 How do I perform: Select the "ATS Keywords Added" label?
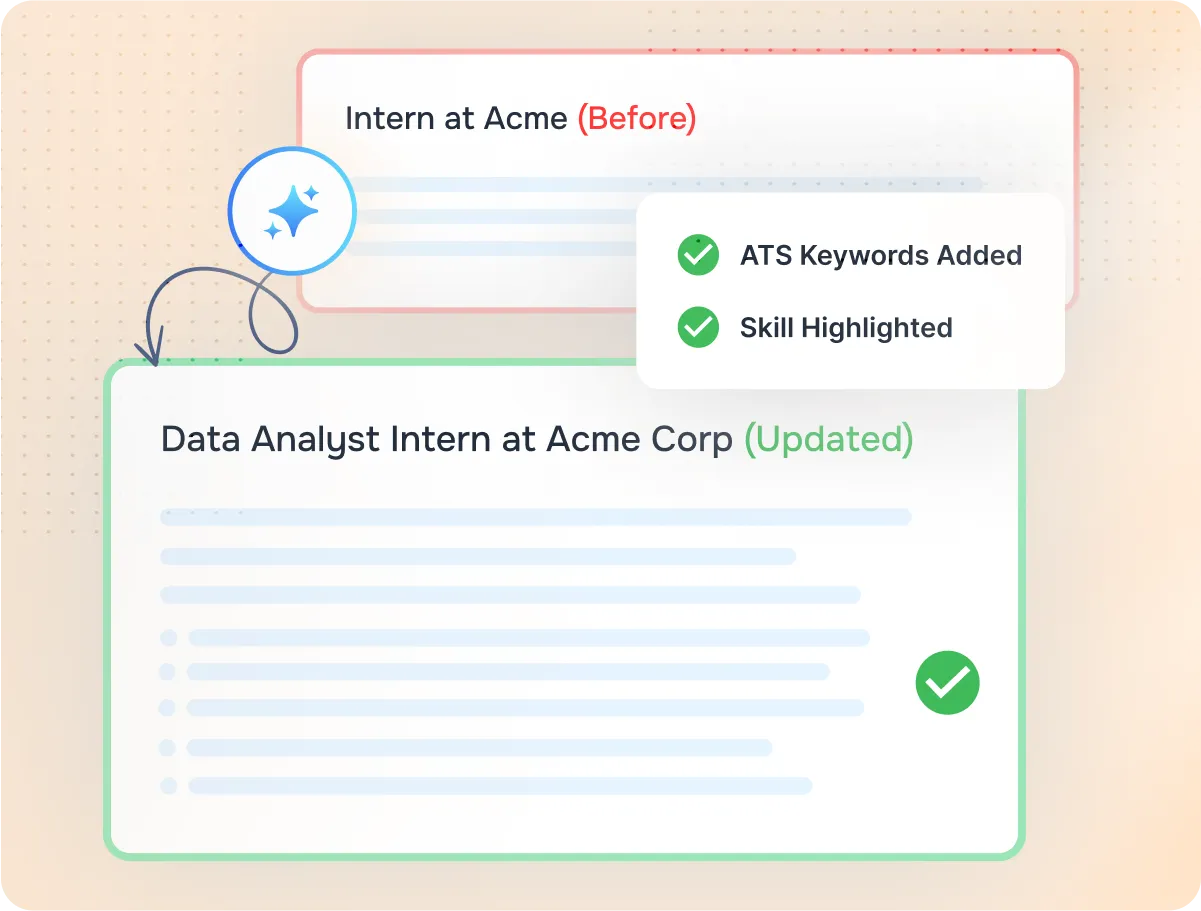point(881,255)
